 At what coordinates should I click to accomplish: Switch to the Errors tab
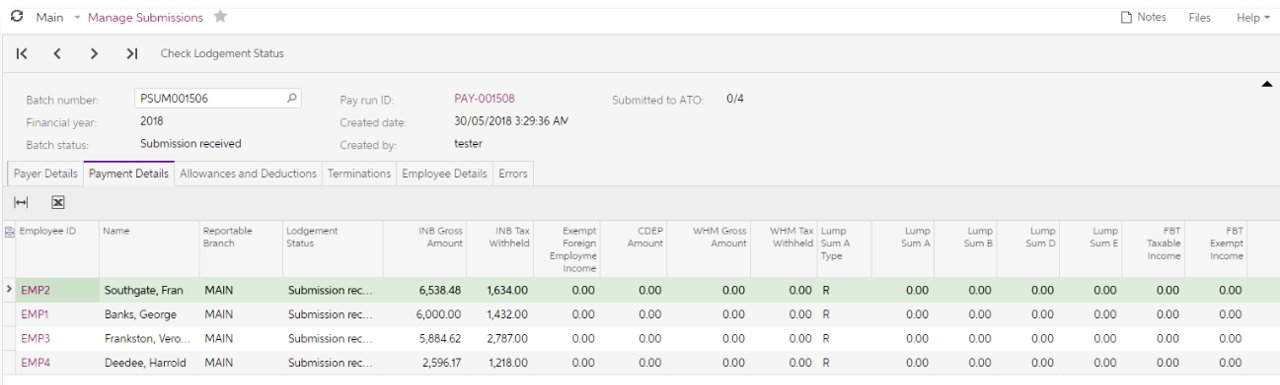tap(514, 173)
